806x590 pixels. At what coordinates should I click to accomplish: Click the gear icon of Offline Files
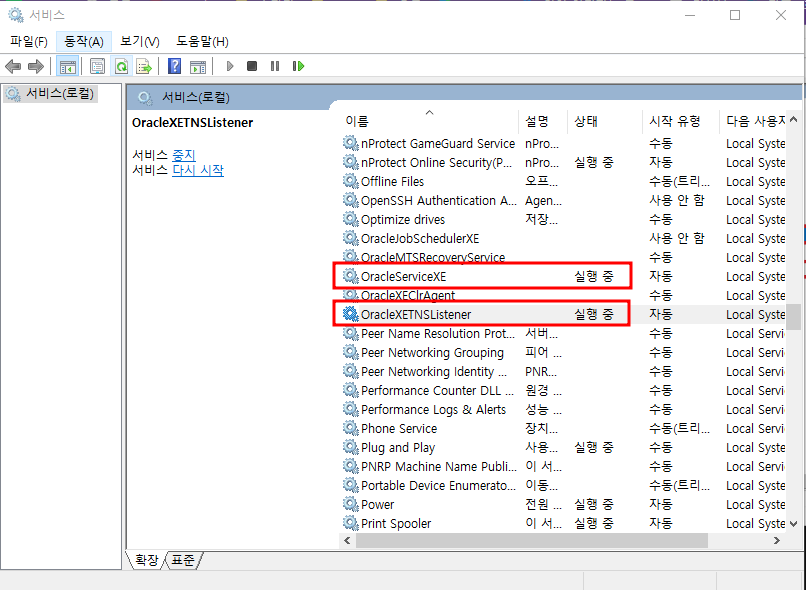pos(351,181)
